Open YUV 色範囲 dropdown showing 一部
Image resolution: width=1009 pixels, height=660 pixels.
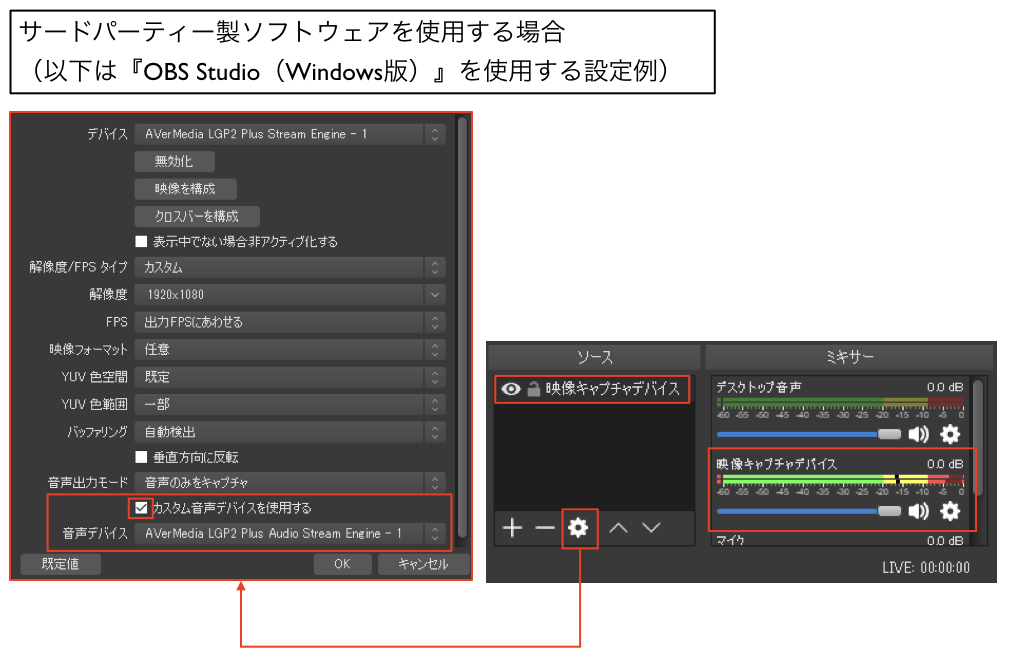(x=290, y=404)
